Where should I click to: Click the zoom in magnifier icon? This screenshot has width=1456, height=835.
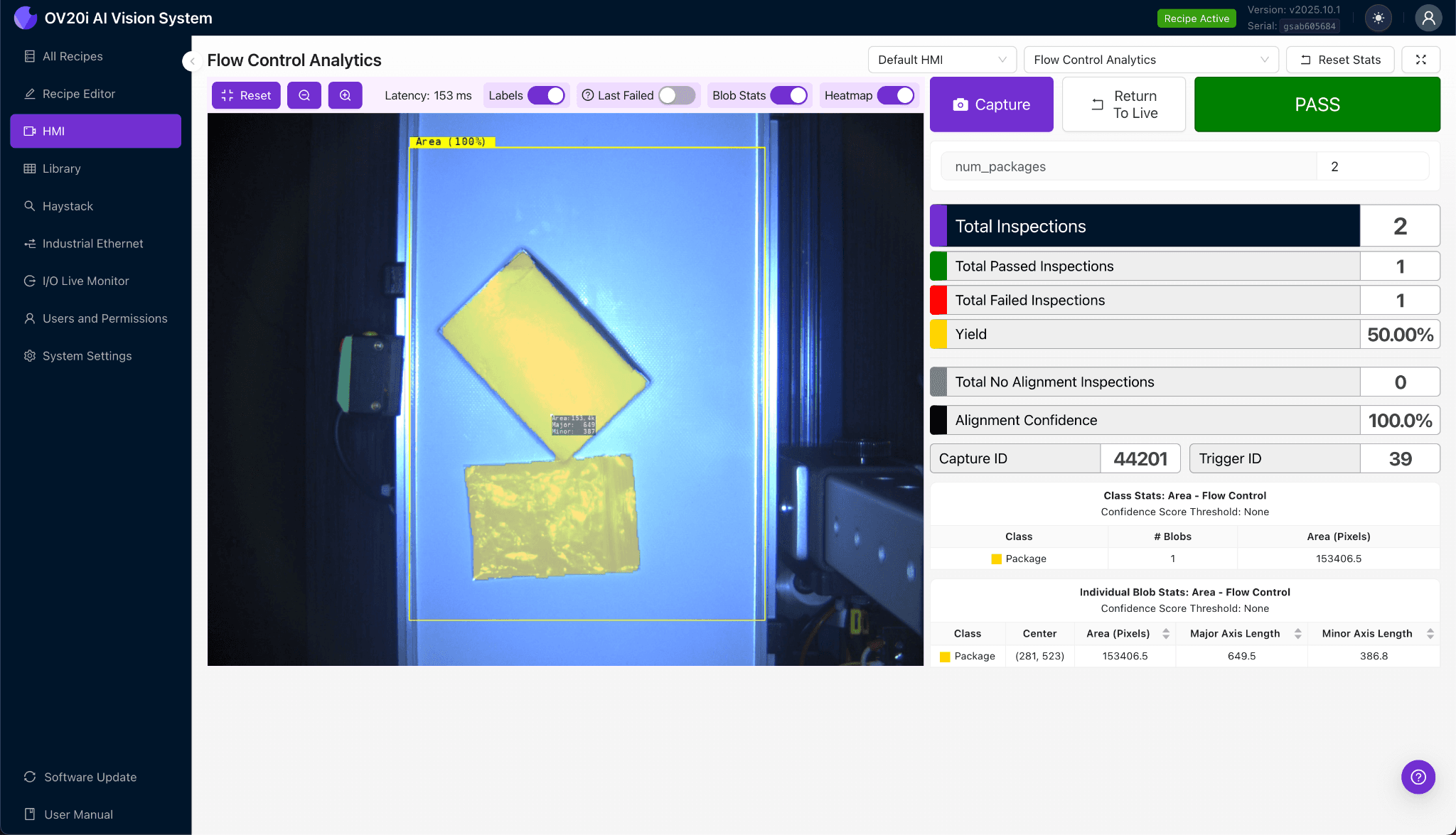(345, 95)
